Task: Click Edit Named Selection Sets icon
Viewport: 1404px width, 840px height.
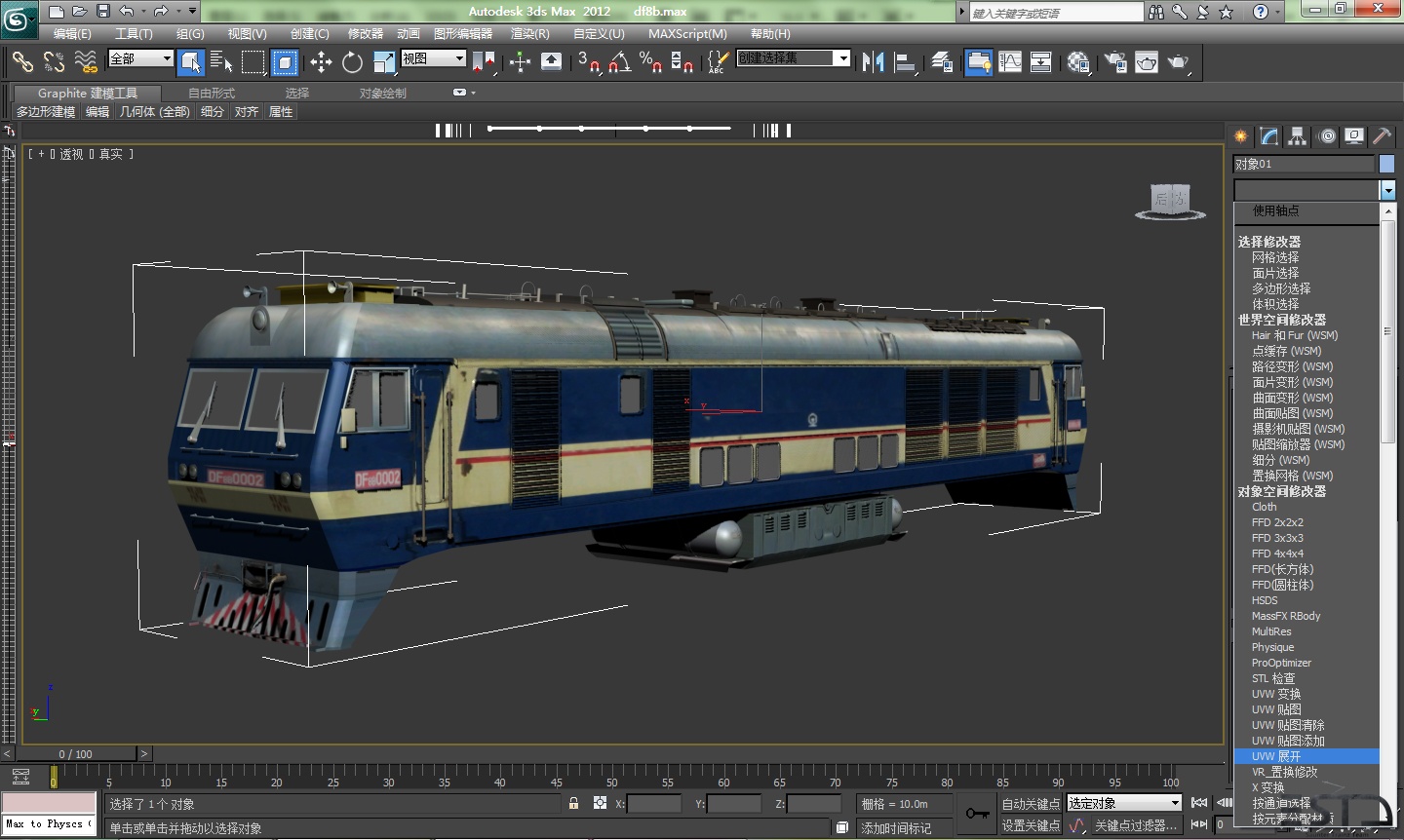Action: [x=717, y=62]
